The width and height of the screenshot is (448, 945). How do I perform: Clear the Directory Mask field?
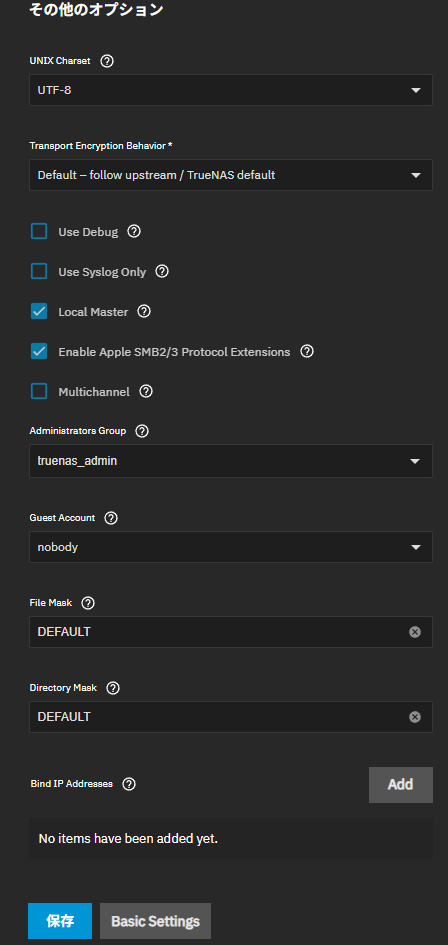(x=415, y=717)
